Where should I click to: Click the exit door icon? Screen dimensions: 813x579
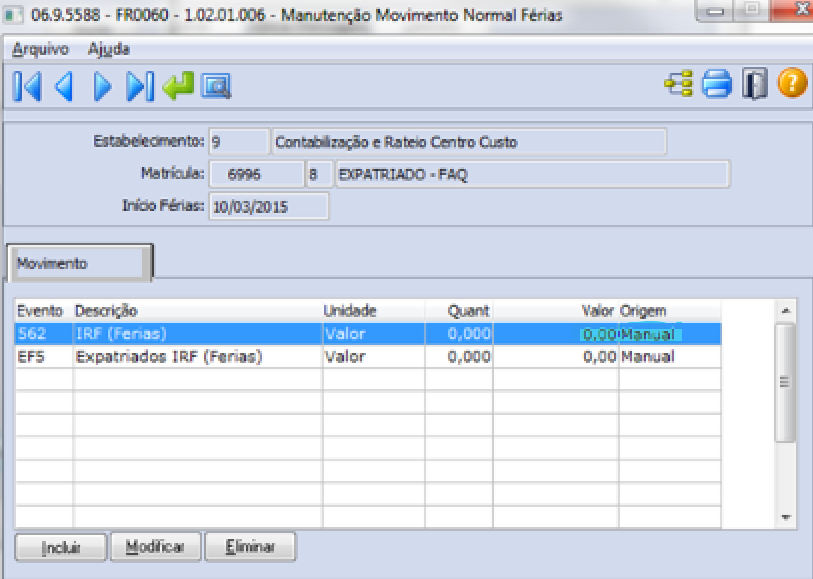[x=754, y=83]
